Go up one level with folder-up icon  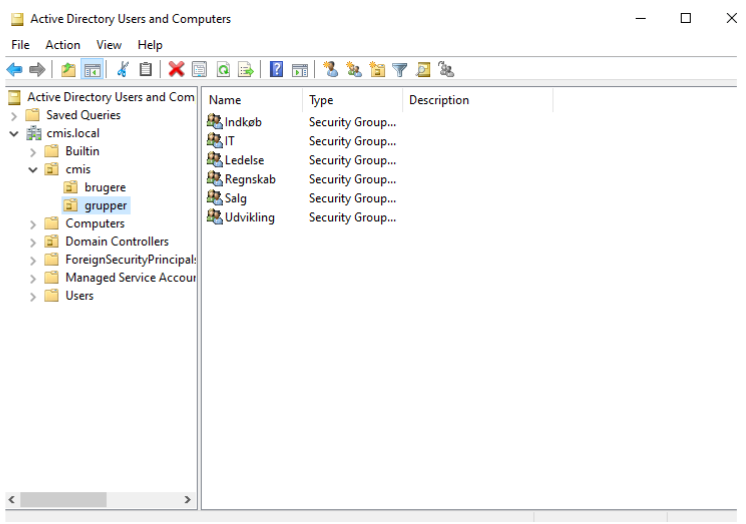[x=68, y=70]
